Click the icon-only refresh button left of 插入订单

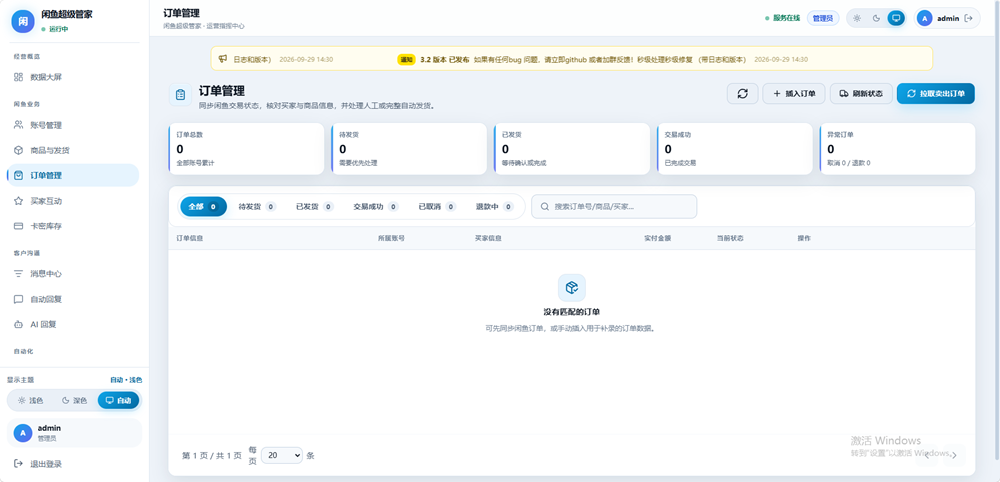[742, 93]
